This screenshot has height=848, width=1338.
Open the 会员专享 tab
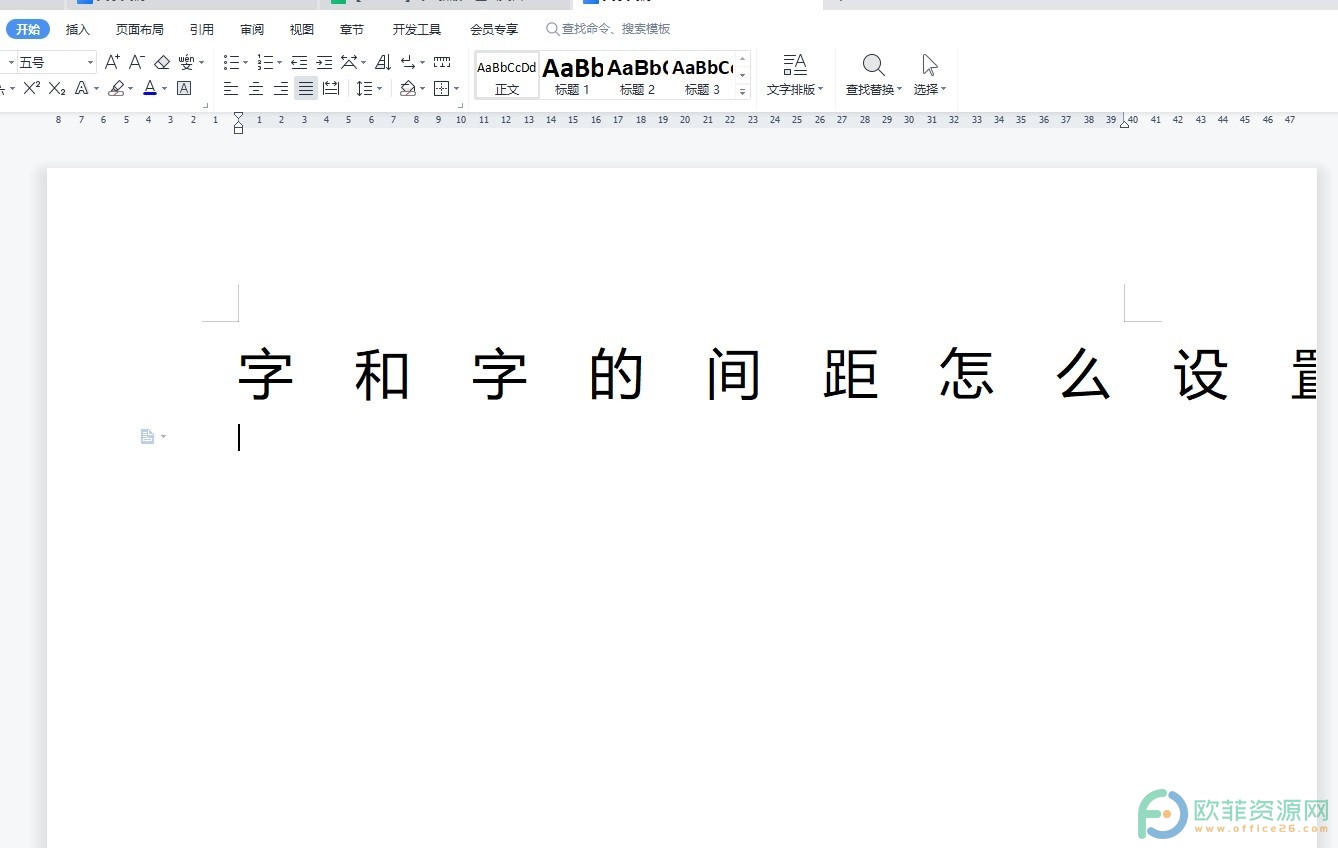click(494, 29)
